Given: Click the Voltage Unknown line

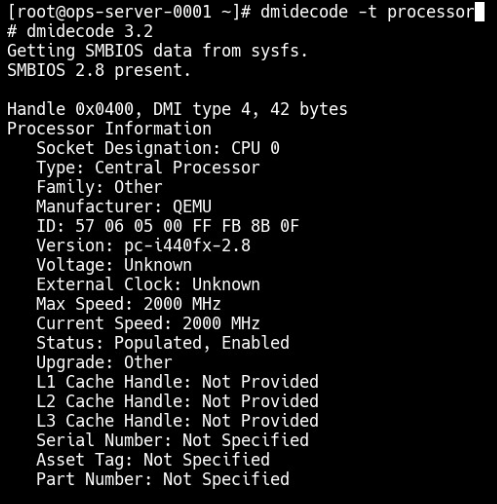Looking at the screenshot, I should 114,265.
